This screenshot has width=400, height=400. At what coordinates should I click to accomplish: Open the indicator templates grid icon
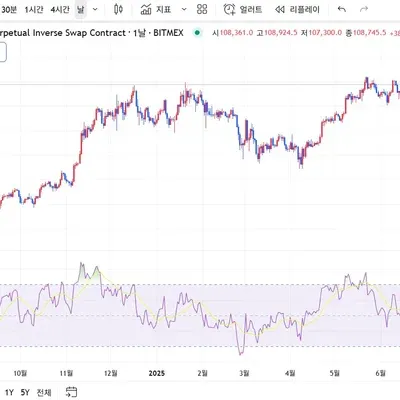pos(202,9)
